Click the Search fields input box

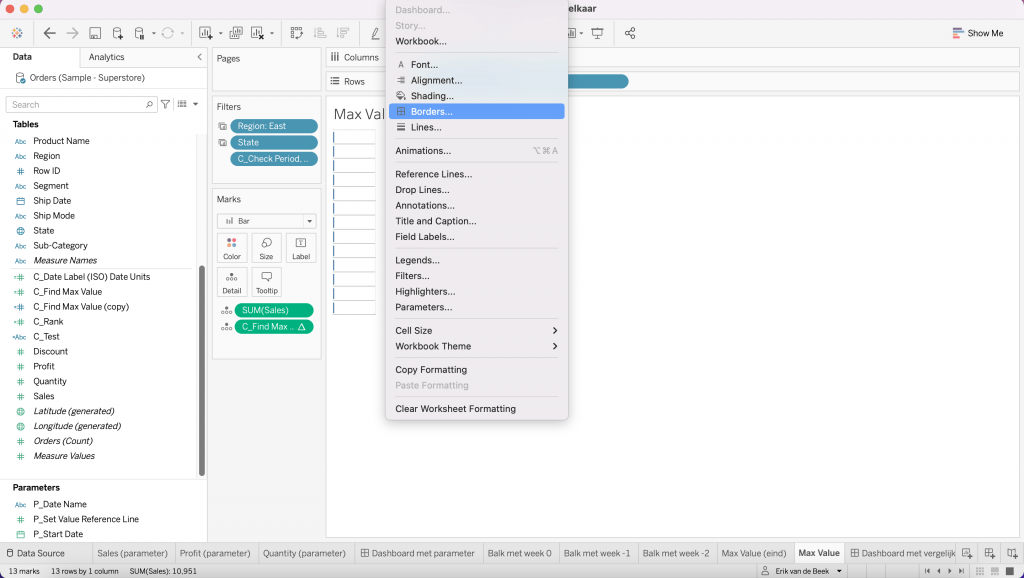tap(81, 104)
